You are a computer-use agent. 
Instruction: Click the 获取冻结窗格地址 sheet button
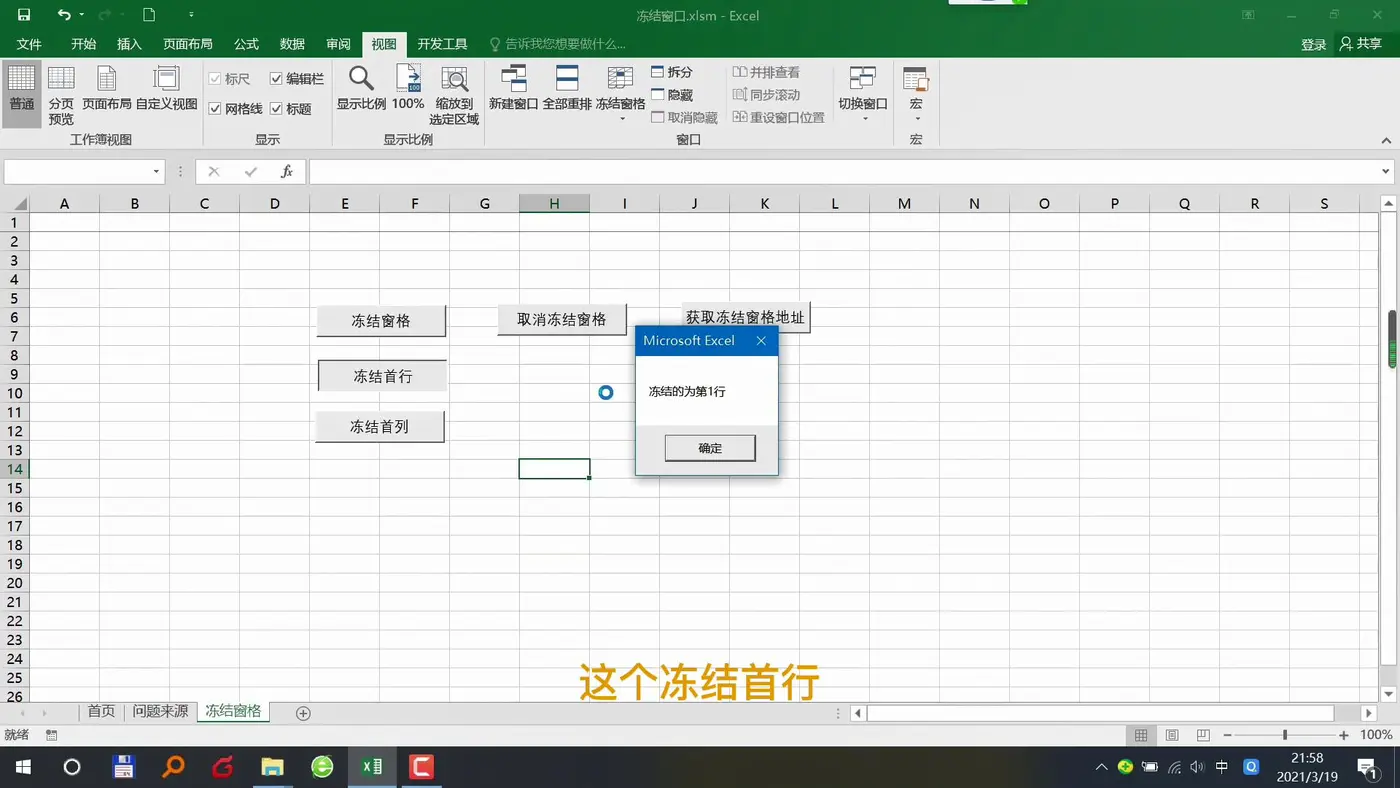point(746,317)
